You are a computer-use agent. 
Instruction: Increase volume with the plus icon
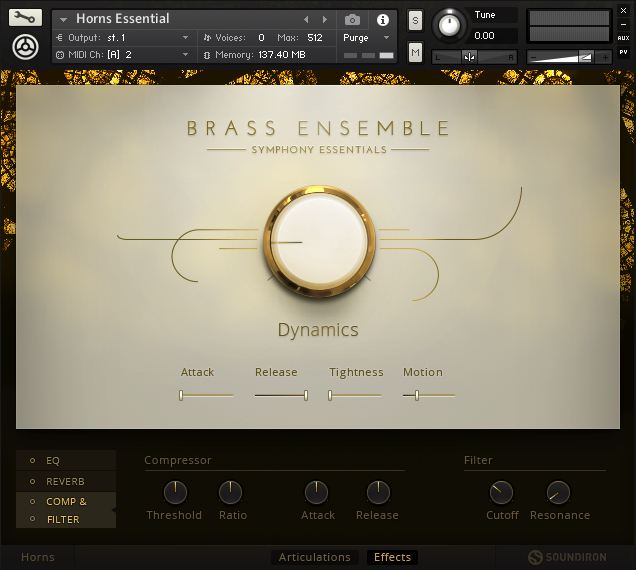[x=605, y=58]
